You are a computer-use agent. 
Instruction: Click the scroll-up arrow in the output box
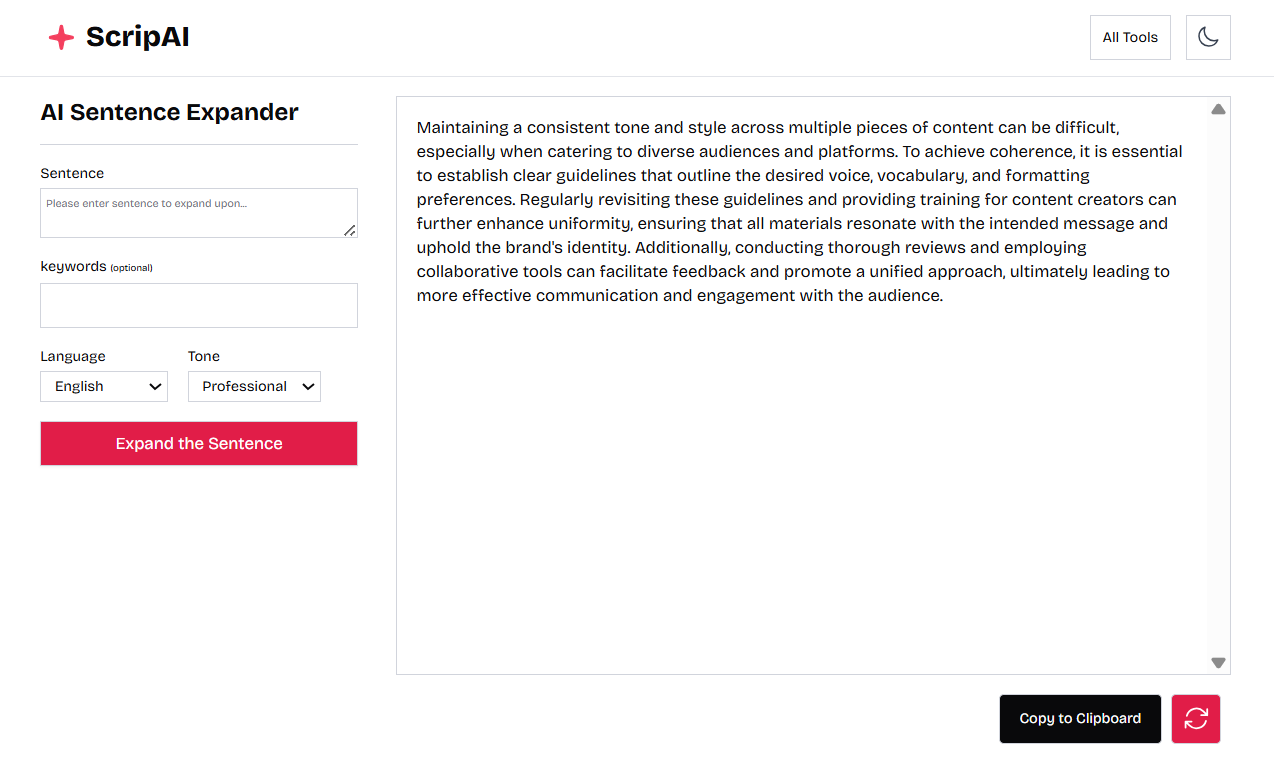coord(1218,109)
